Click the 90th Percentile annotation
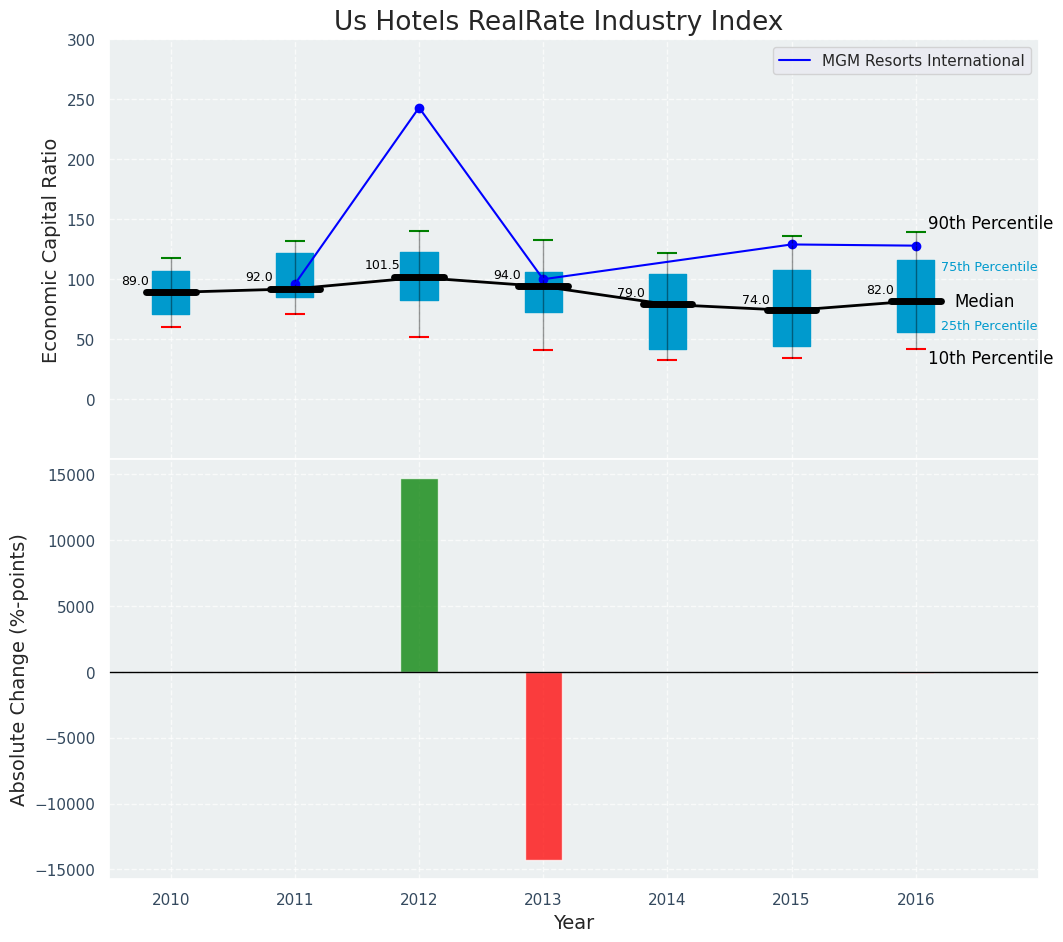 pos(990,223)
